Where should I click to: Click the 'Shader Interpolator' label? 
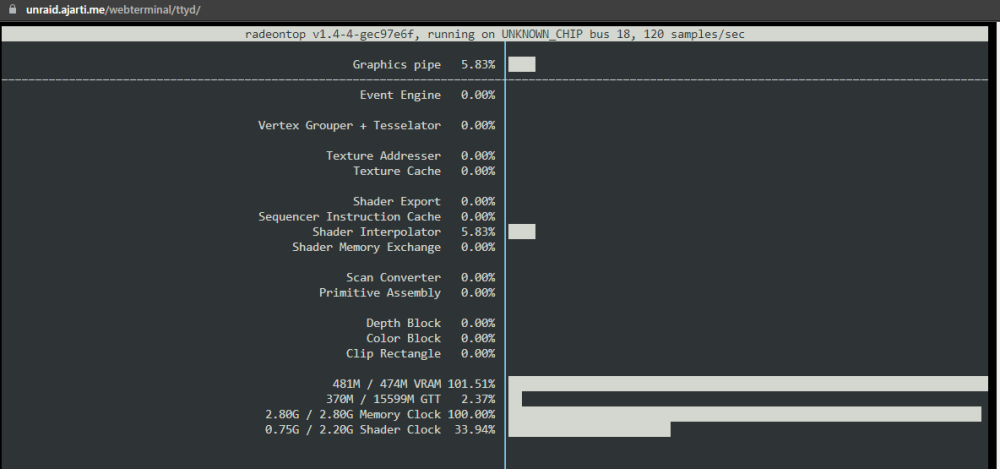pyautogui.click(x=376, y=232)
